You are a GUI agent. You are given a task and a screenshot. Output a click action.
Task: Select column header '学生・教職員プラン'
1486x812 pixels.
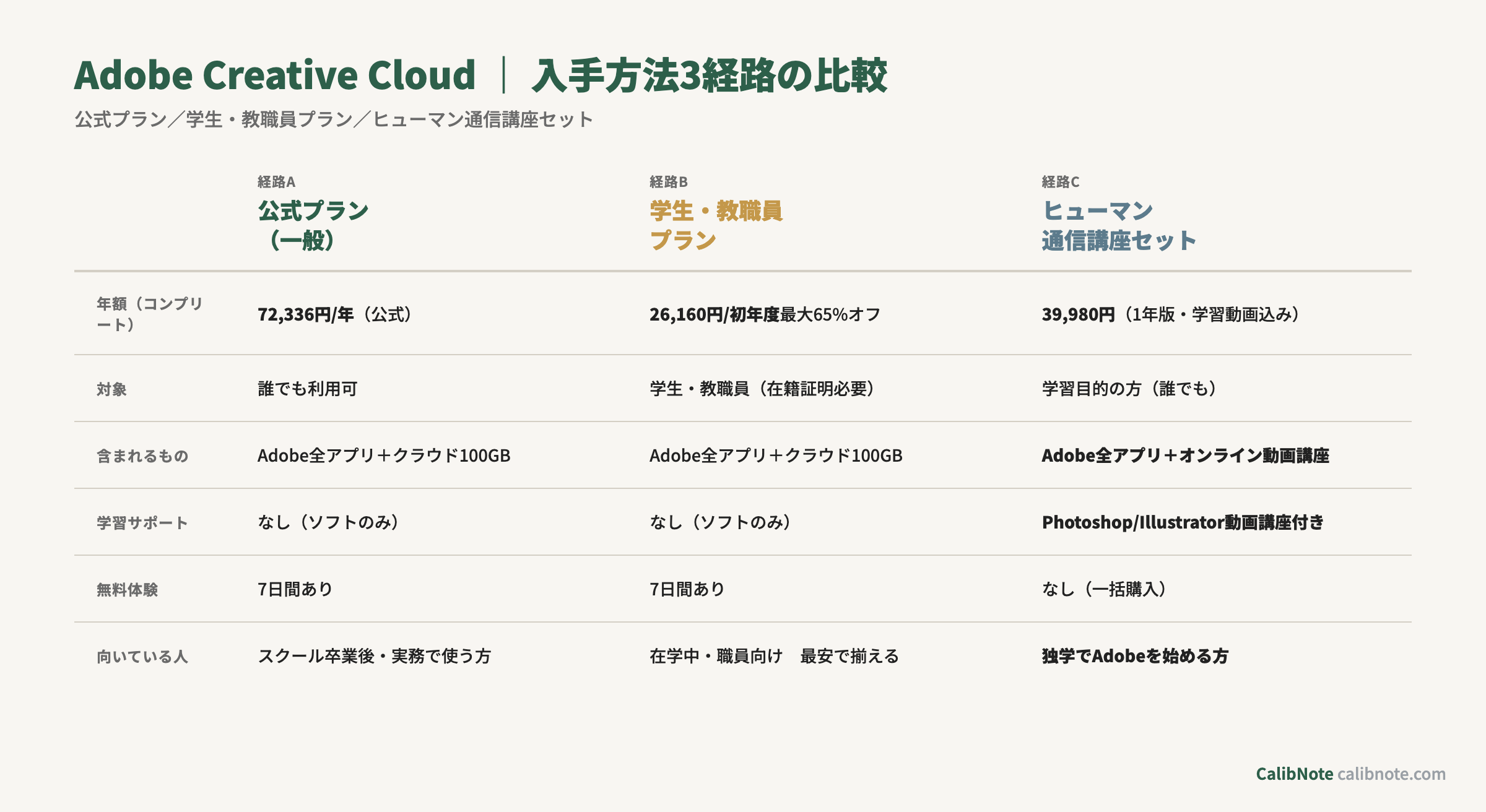tap(716, 225)
